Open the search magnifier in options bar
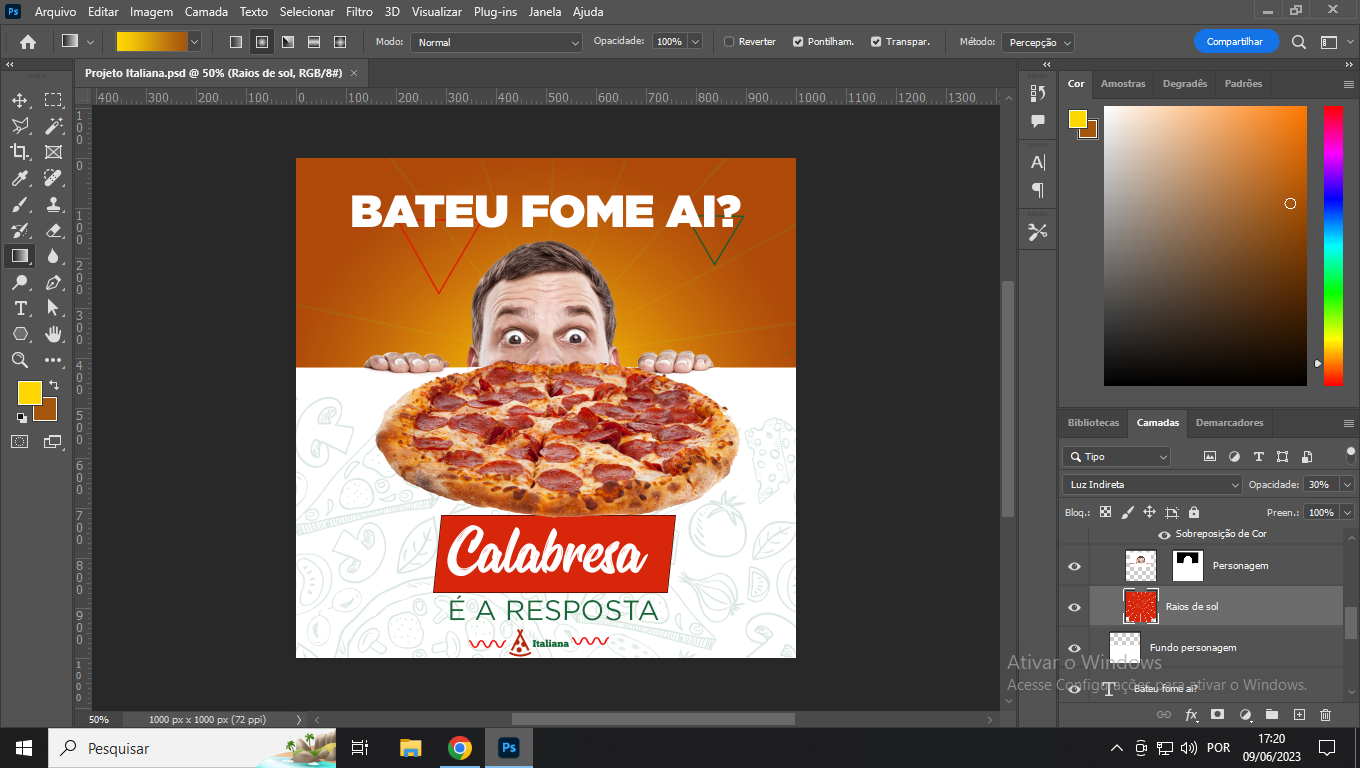The width and height of the screenshot is (1360, 768). (1299, 42)
